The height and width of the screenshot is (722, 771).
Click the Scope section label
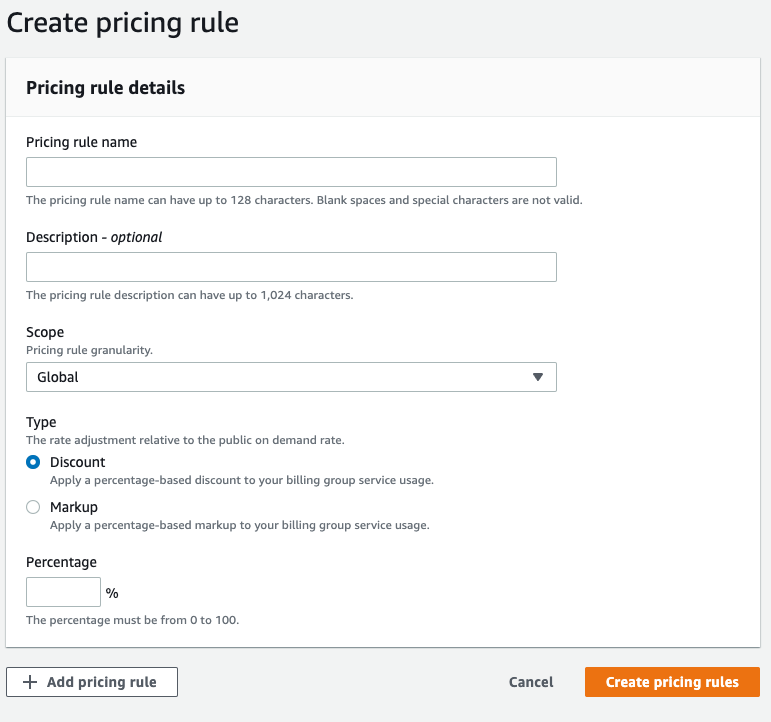45,332
